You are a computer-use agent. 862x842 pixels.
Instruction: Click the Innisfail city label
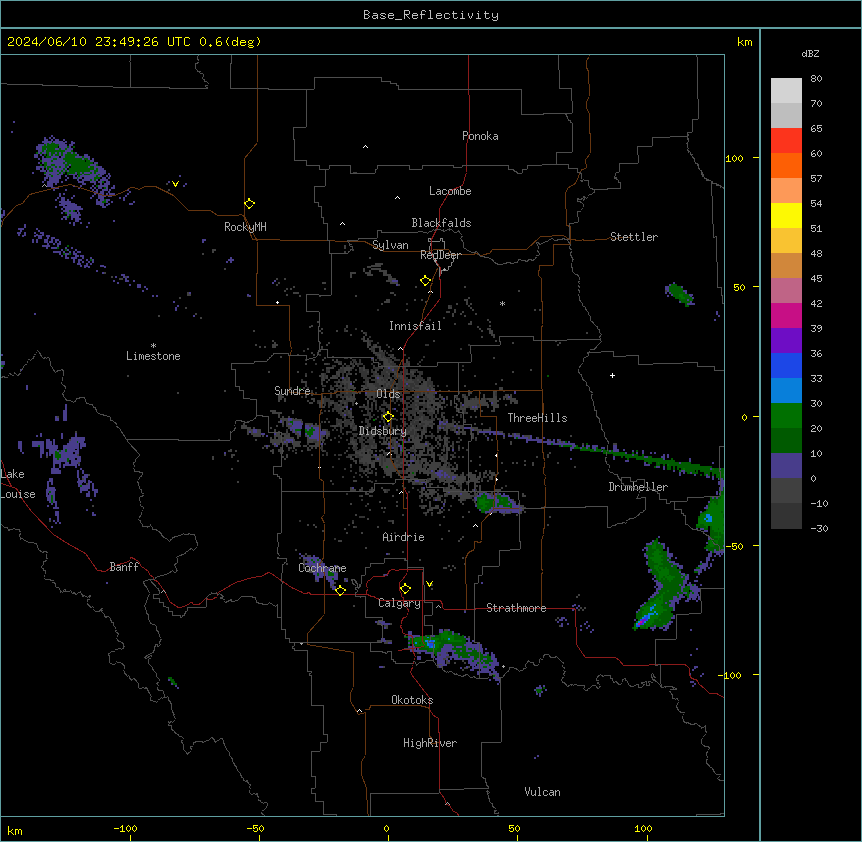tap(415, 326)
